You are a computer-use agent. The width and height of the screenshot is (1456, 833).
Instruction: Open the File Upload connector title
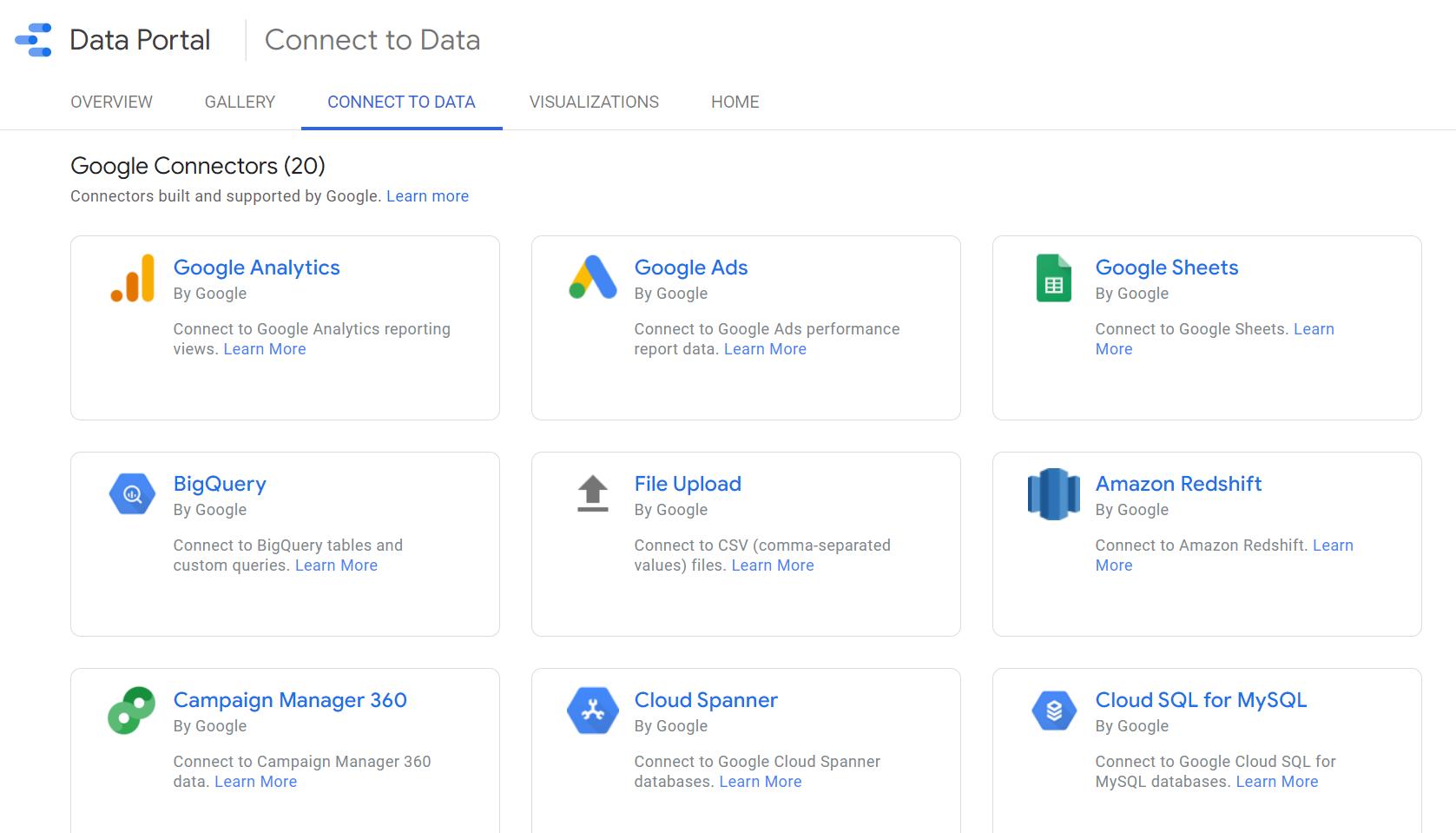point(688,484)
